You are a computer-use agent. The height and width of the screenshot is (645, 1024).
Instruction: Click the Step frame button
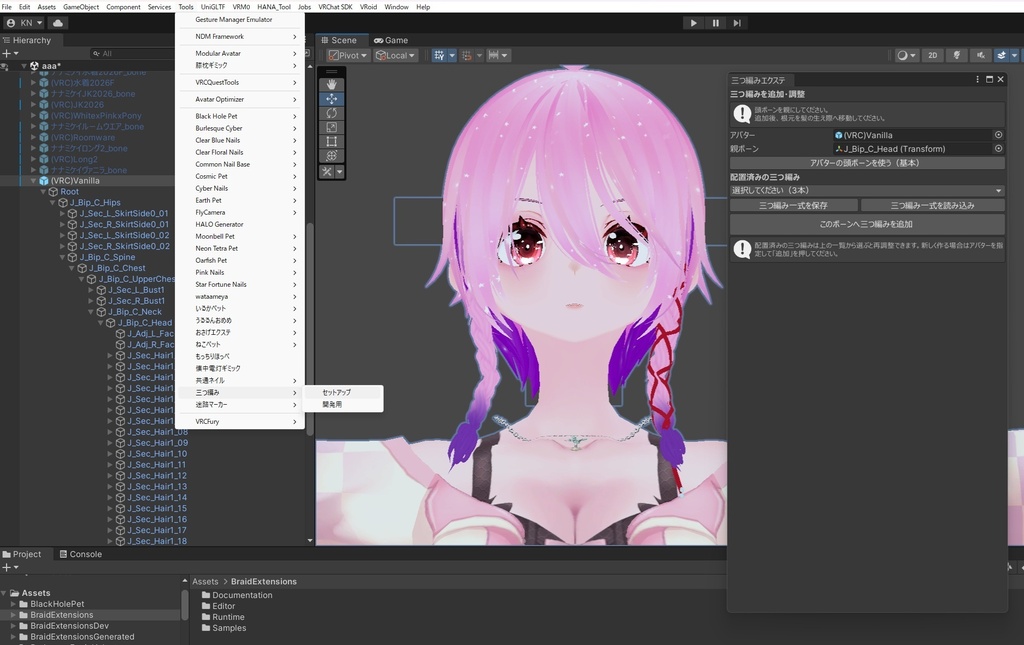tap(737, 23)
